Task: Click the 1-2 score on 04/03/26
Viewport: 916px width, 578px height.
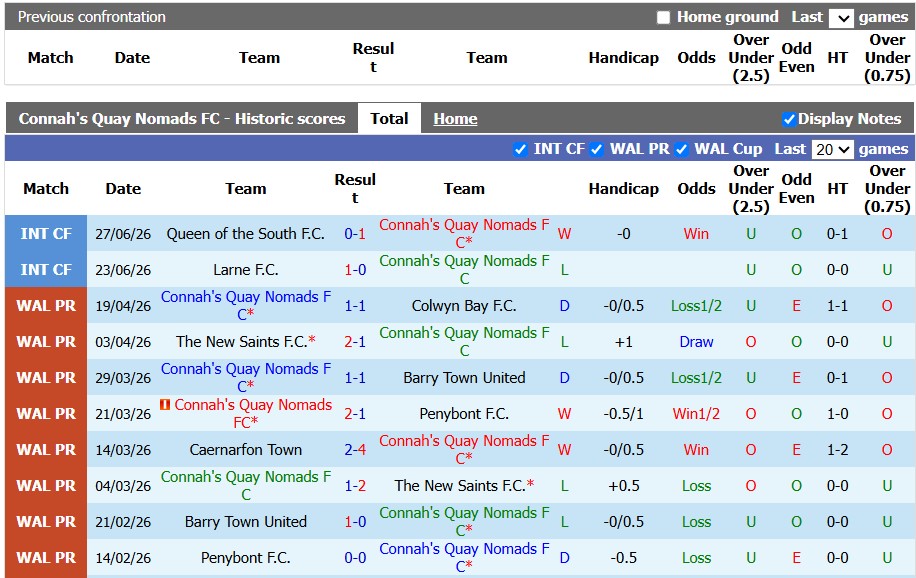Action: pos(355,486)
